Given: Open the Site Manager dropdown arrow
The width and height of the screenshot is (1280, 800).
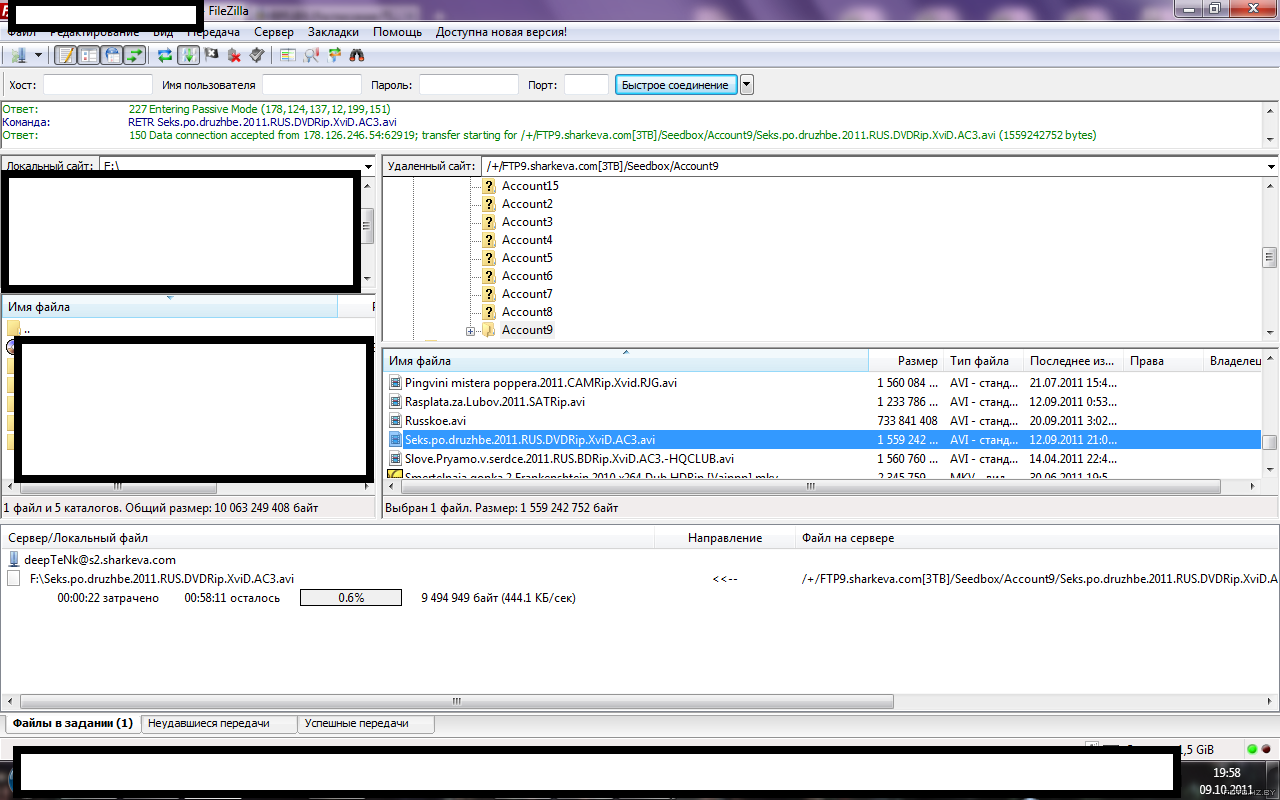Looking at the screenshot, I should (38, 55).
